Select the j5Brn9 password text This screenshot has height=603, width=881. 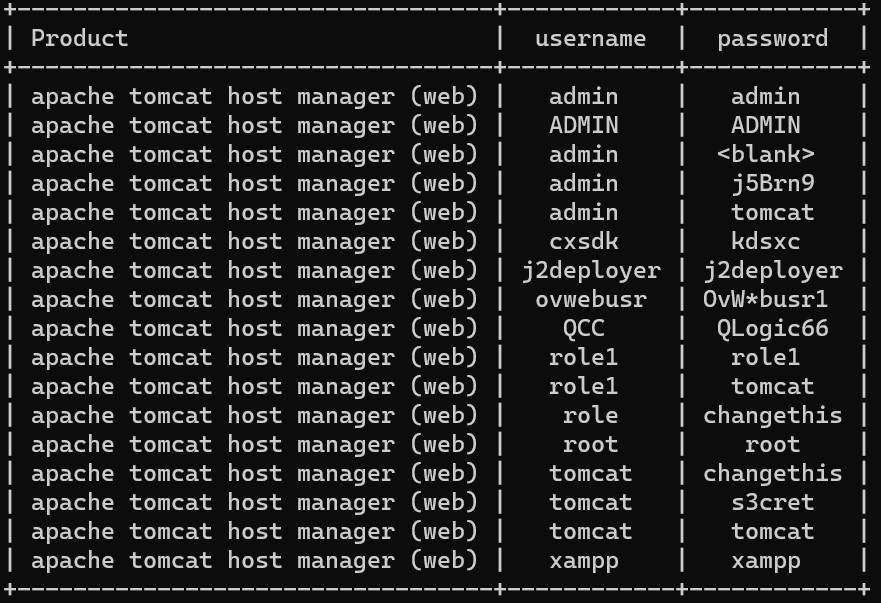[773, 184]
